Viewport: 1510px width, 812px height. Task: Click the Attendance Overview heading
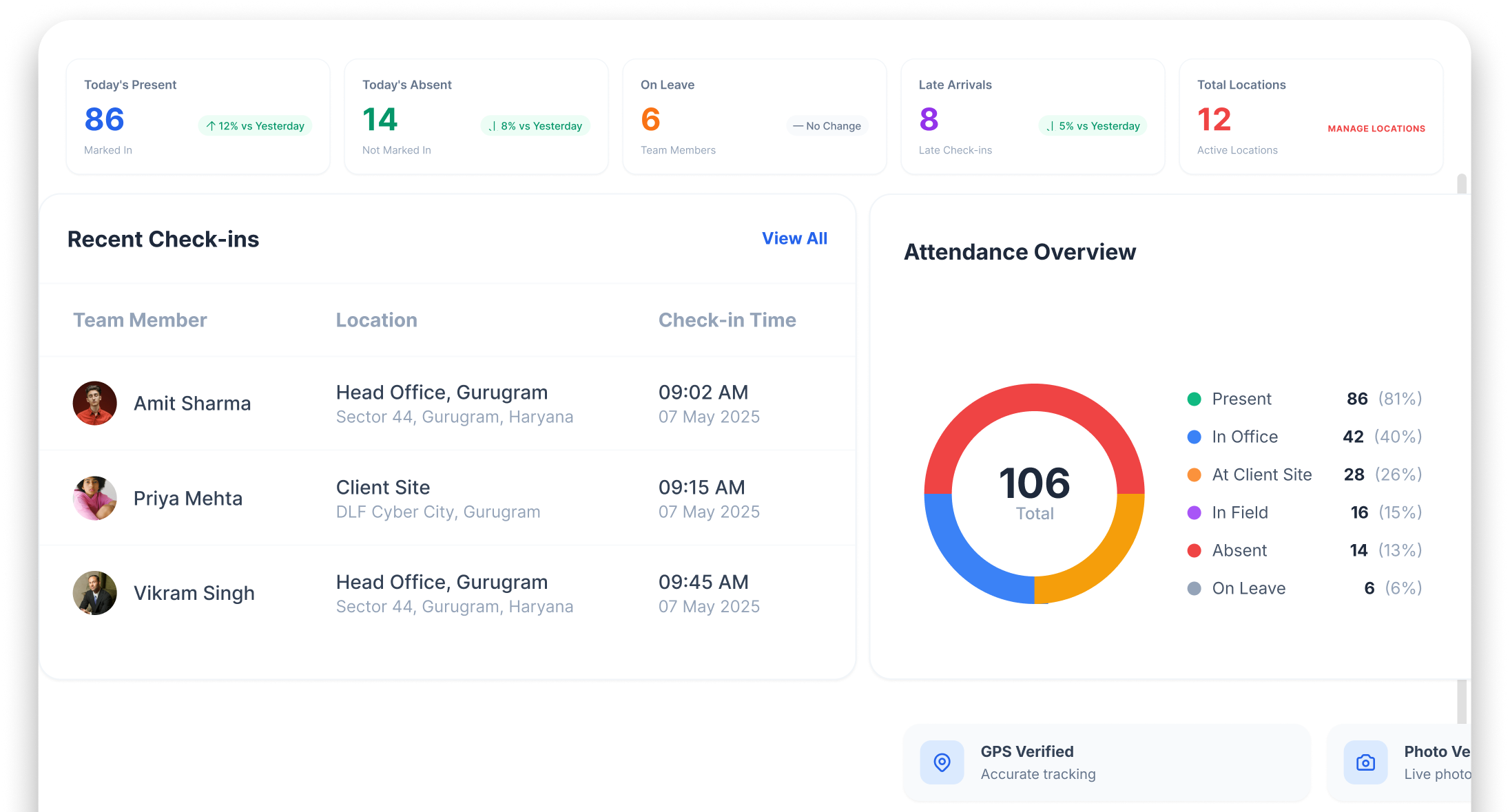[1020, 252]
